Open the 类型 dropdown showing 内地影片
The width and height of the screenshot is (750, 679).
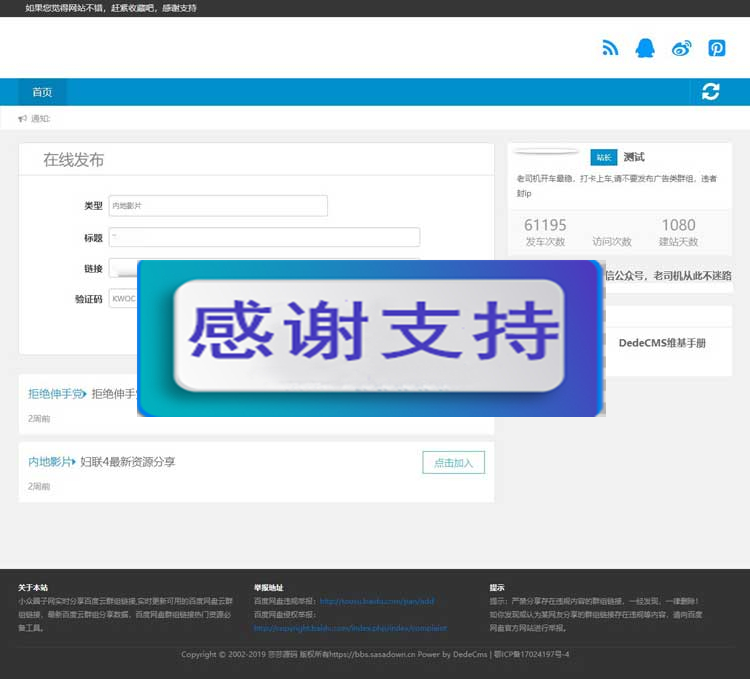point(218,205)
